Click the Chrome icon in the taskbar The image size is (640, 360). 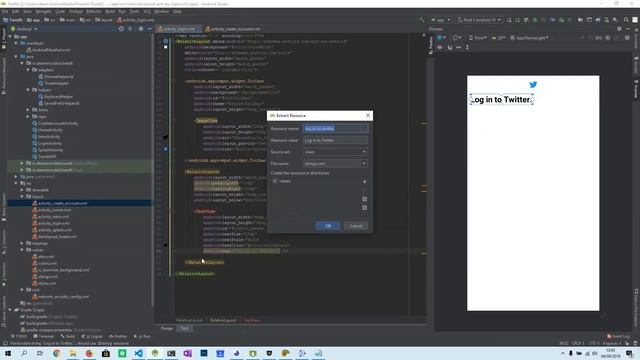click(57, 353)
